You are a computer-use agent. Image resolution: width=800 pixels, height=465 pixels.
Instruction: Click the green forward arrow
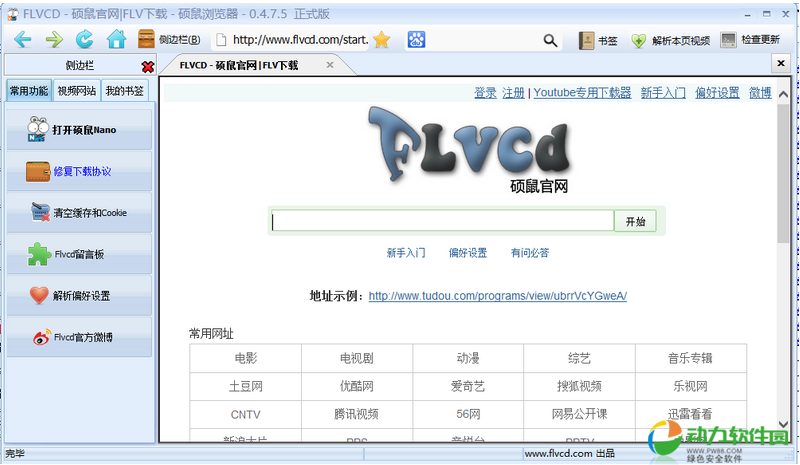pos(54,40)
